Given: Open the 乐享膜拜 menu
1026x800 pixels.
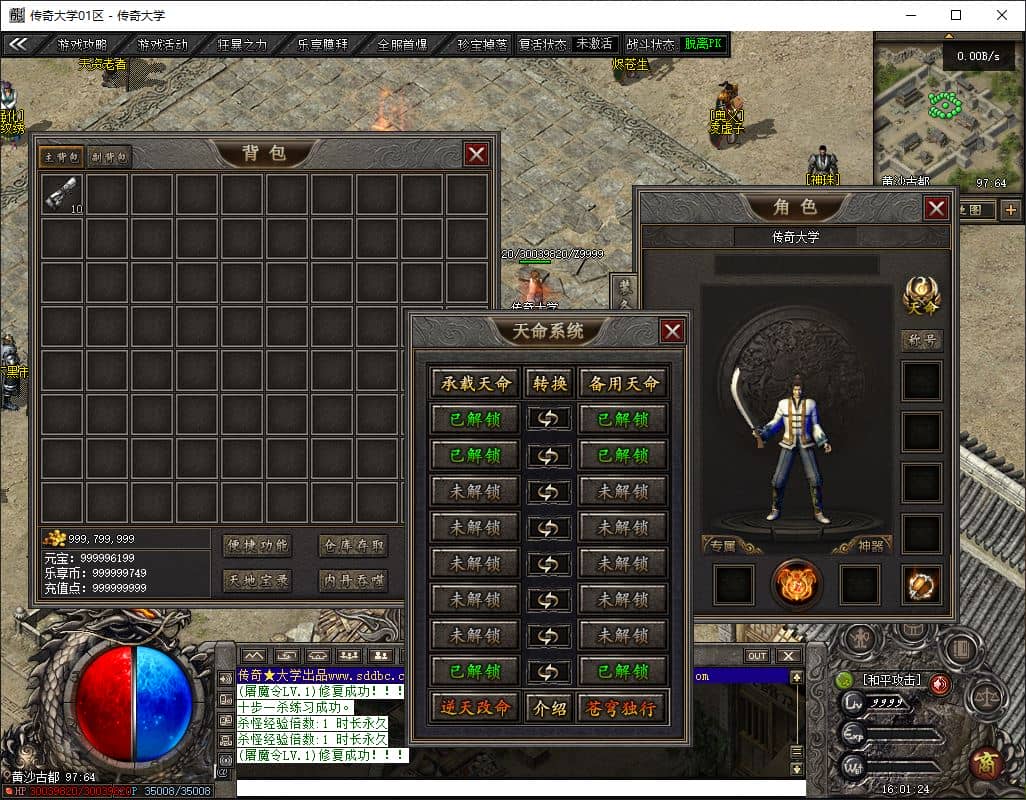Looking at the screenshot, I should pyautogui.click(x=322, y=44).
